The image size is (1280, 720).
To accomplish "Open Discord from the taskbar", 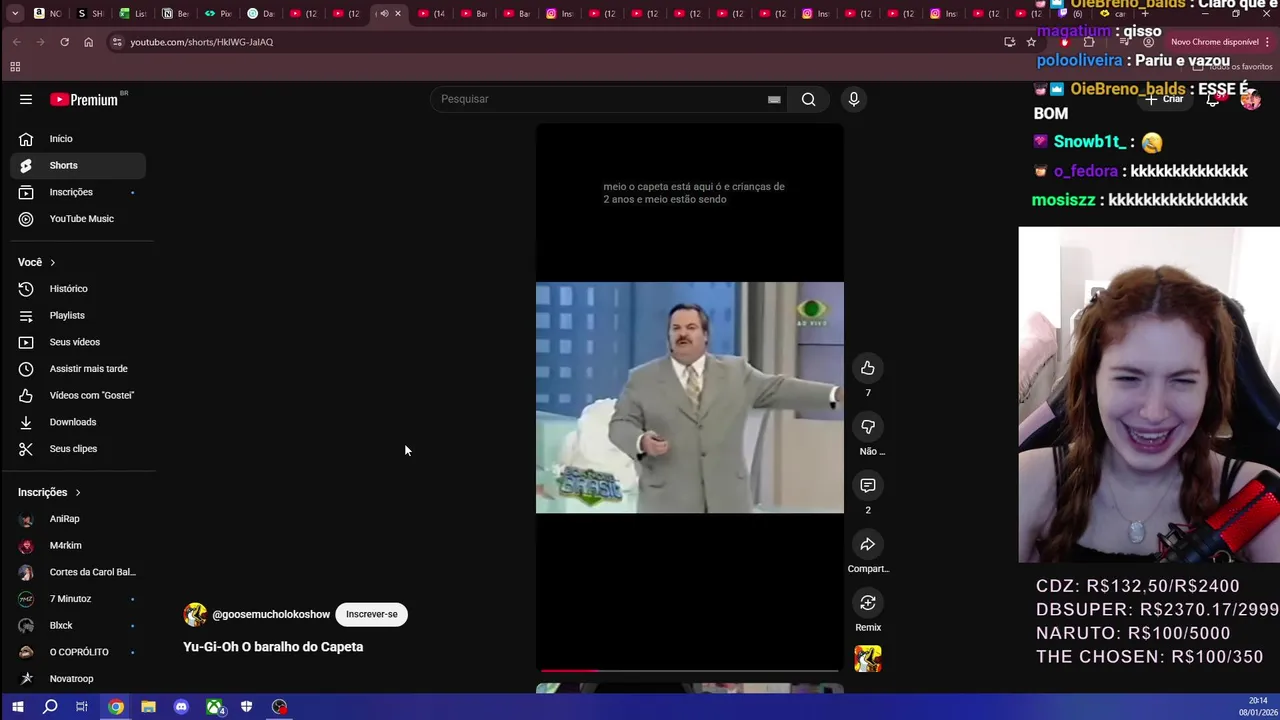I will pyautogui.click(x=181, y=707).
